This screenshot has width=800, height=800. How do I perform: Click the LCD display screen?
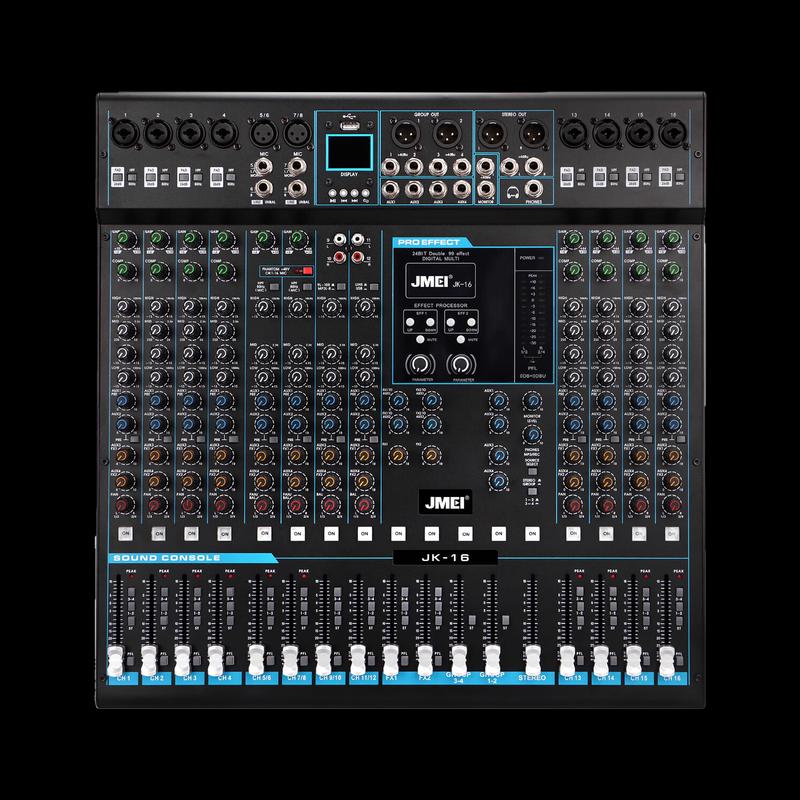[349, 152]
